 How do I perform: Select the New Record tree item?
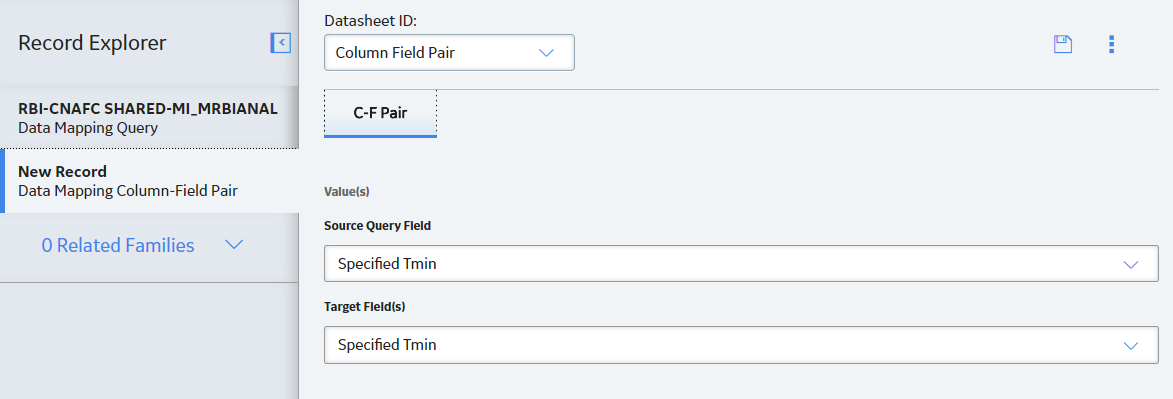pos(149,180)
